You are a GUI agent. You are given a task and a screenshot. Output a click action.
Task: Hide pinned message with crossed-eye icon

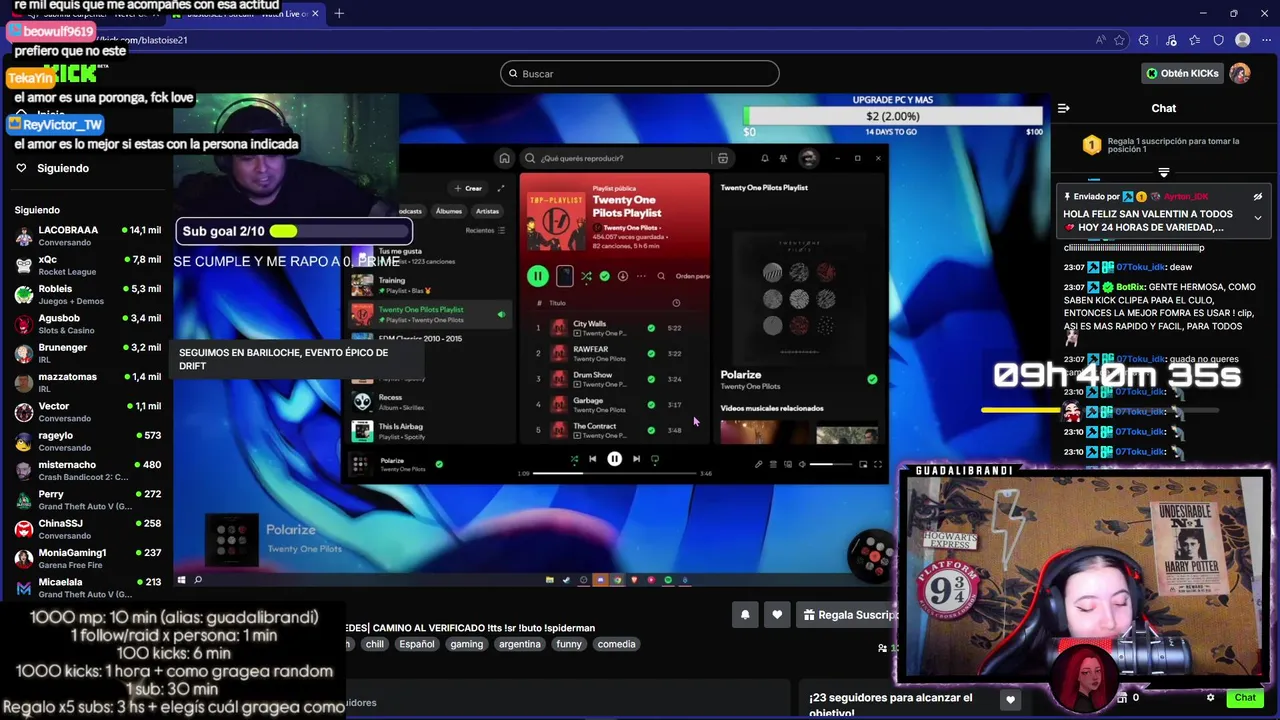[x=1258, y=197]
